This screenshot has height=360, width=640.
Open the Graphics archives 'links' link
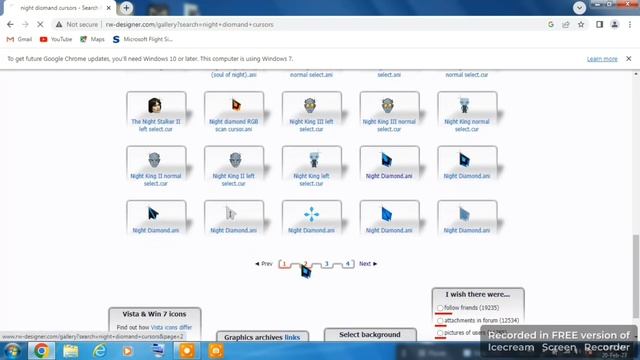click(292, 337)
